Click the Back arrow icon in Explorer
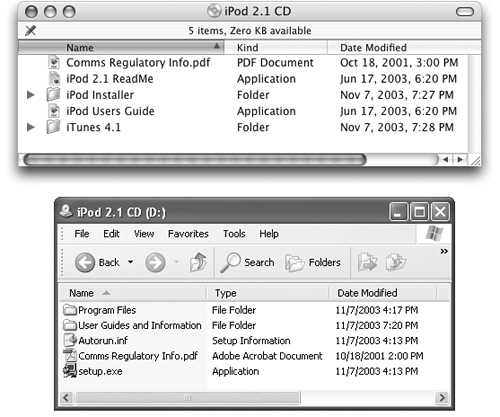Image resolution: width=500 pixels, height=417 pixels. (x=85, y=262)
